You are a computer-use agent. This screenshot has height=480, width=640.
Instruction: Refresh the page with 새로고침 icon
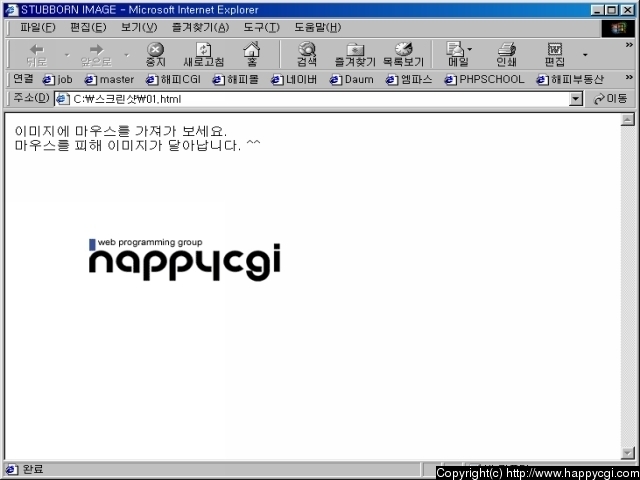click(203, 54)
